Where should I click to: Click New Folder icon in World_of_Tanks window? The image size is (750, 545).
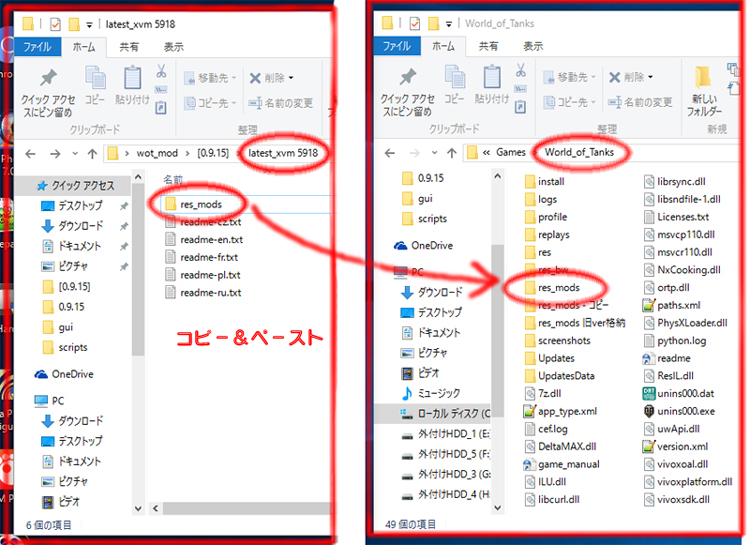(x=704, y=91)
